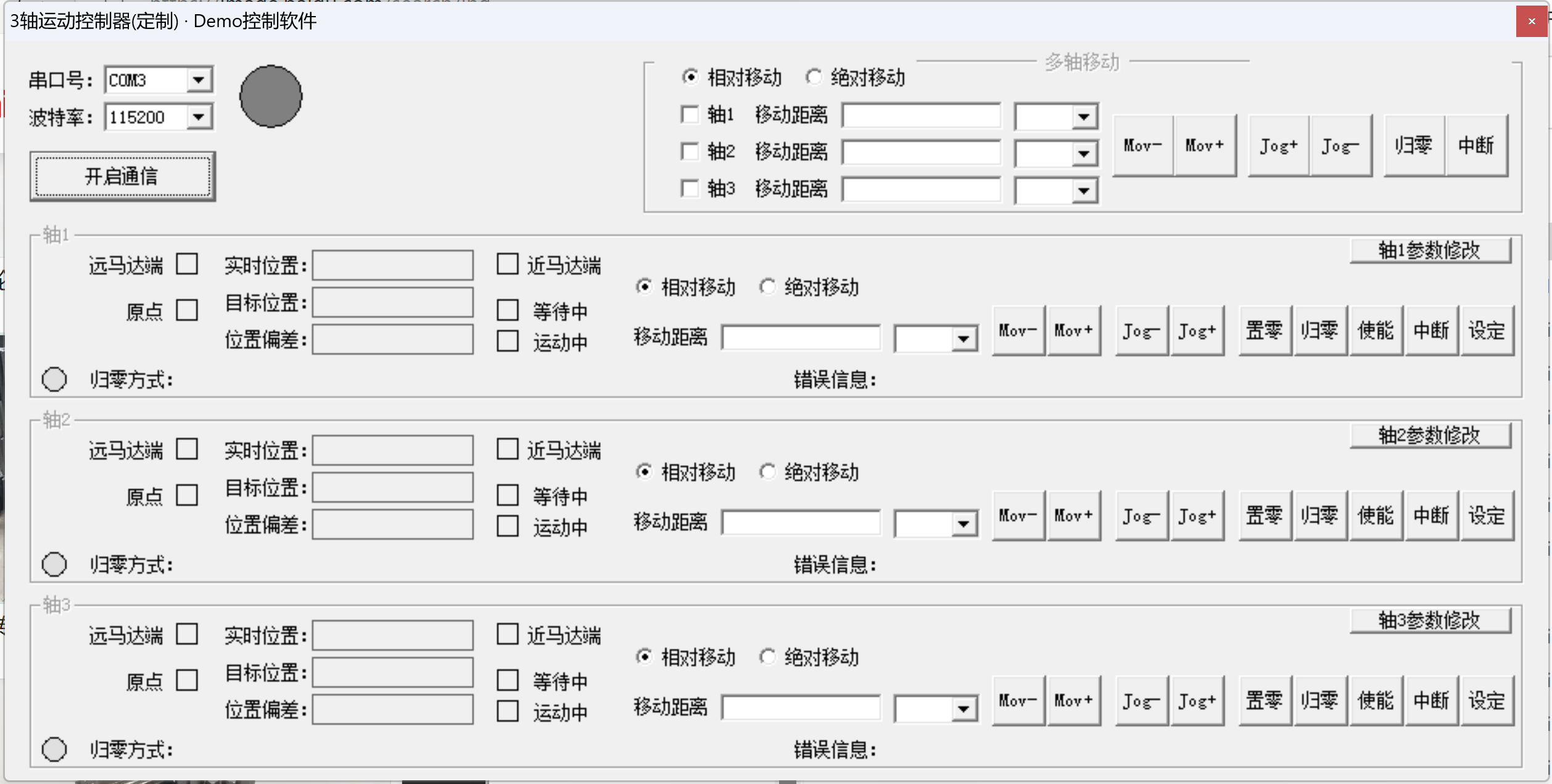Click 归零 for 轴1

pyautogui.click(x=1321, y=331)
